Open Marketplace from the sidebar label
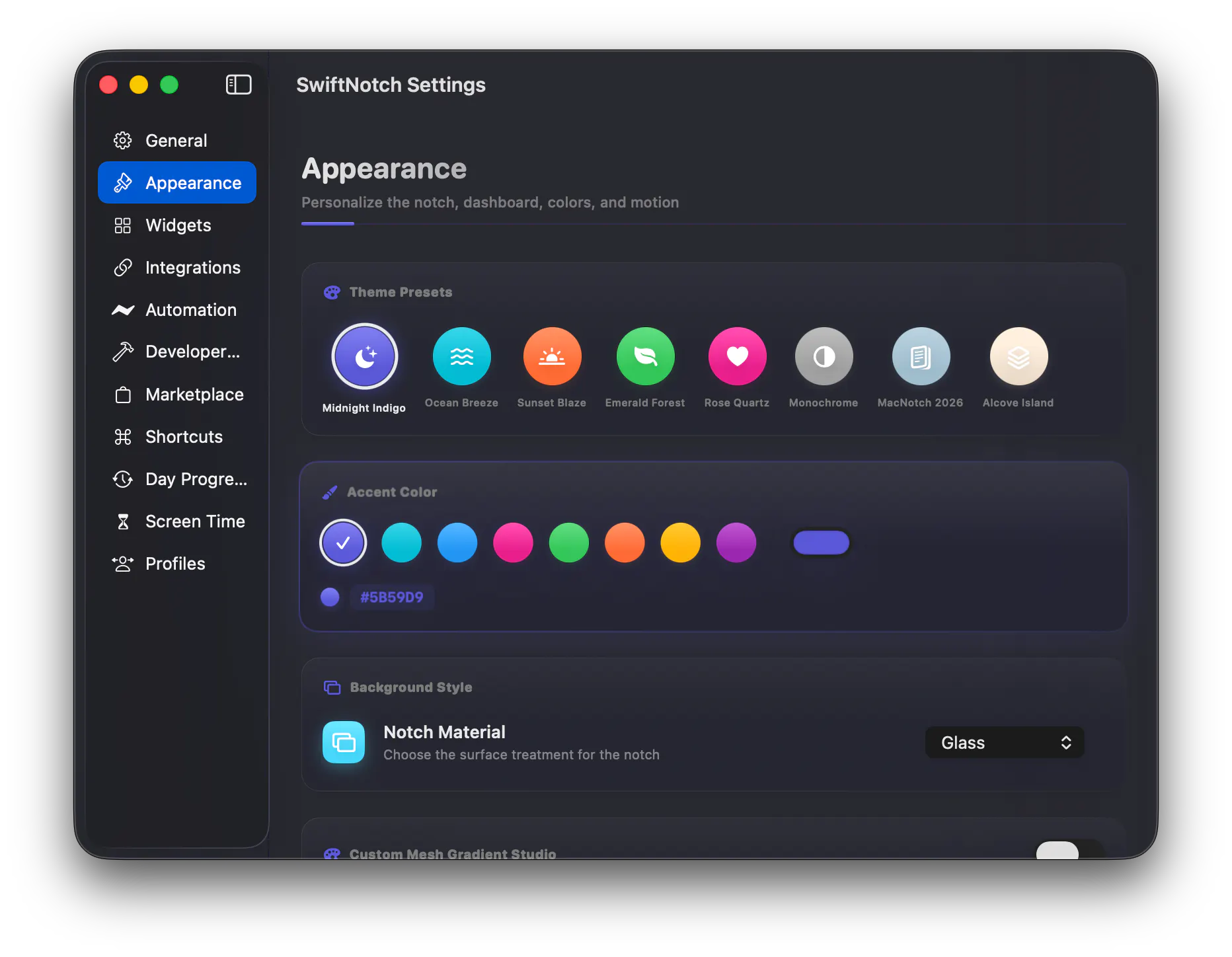 194,395
